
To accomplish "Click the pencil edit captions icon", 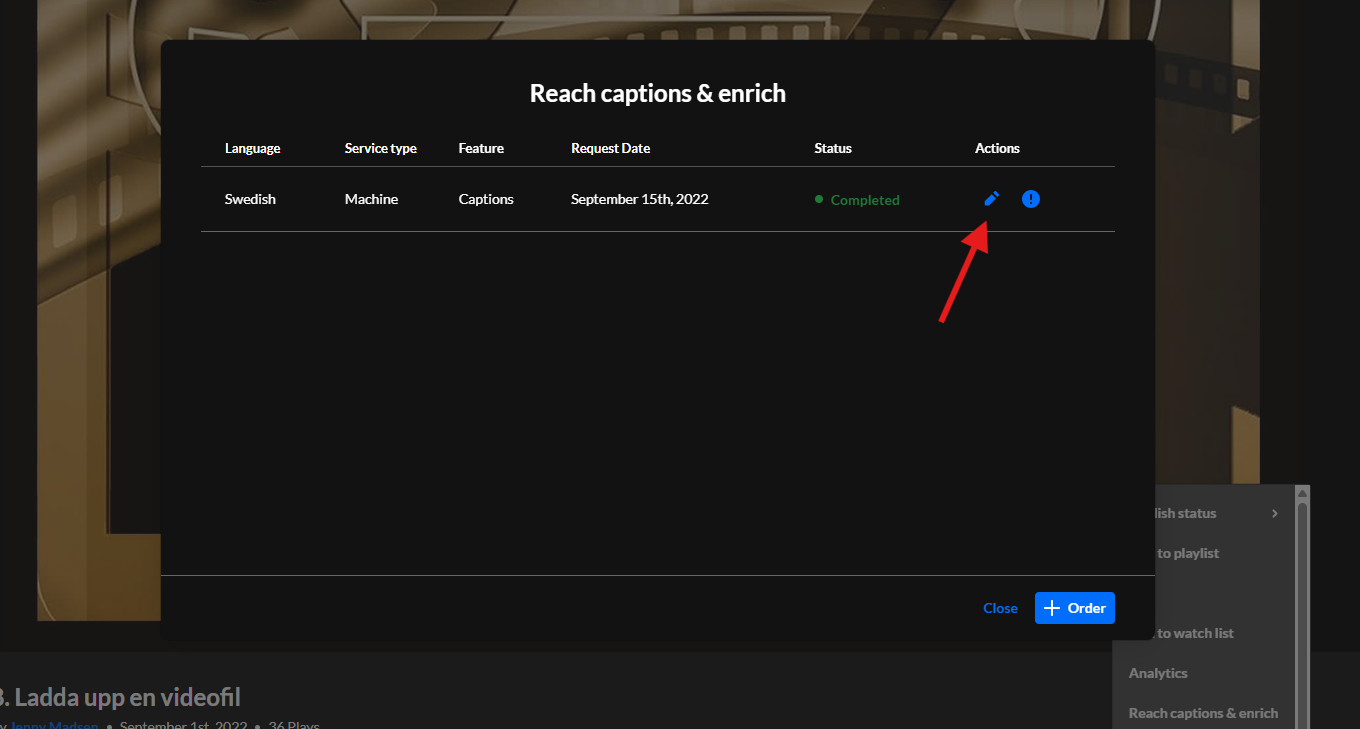I will [991, 199].
